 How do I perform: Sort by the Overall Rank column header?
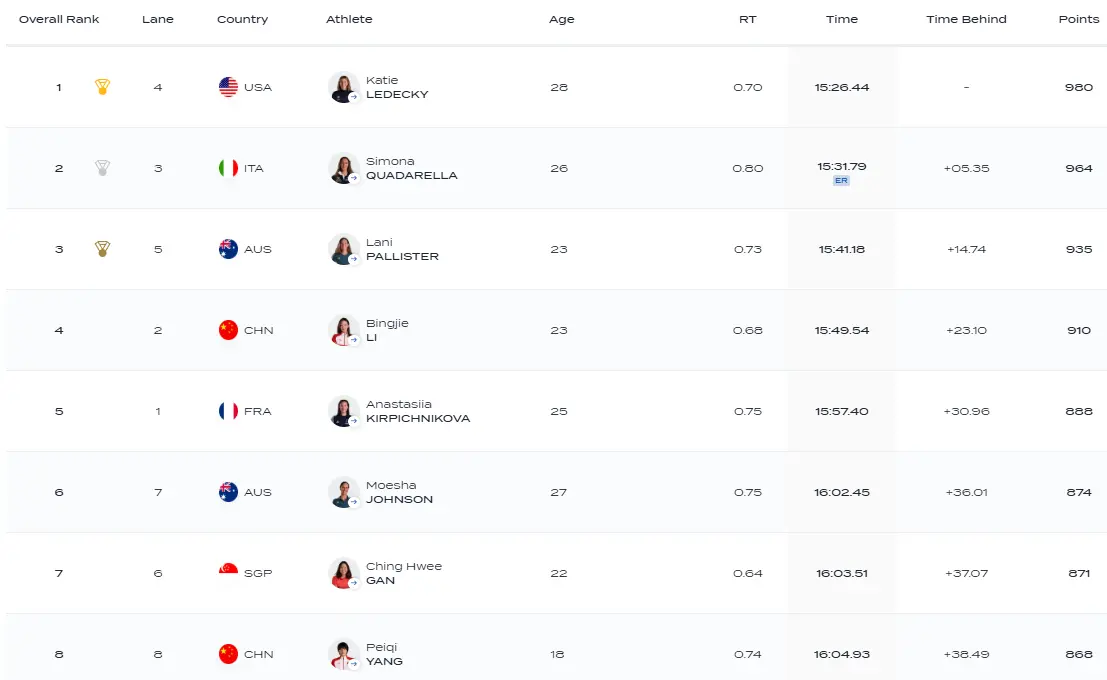59,19
